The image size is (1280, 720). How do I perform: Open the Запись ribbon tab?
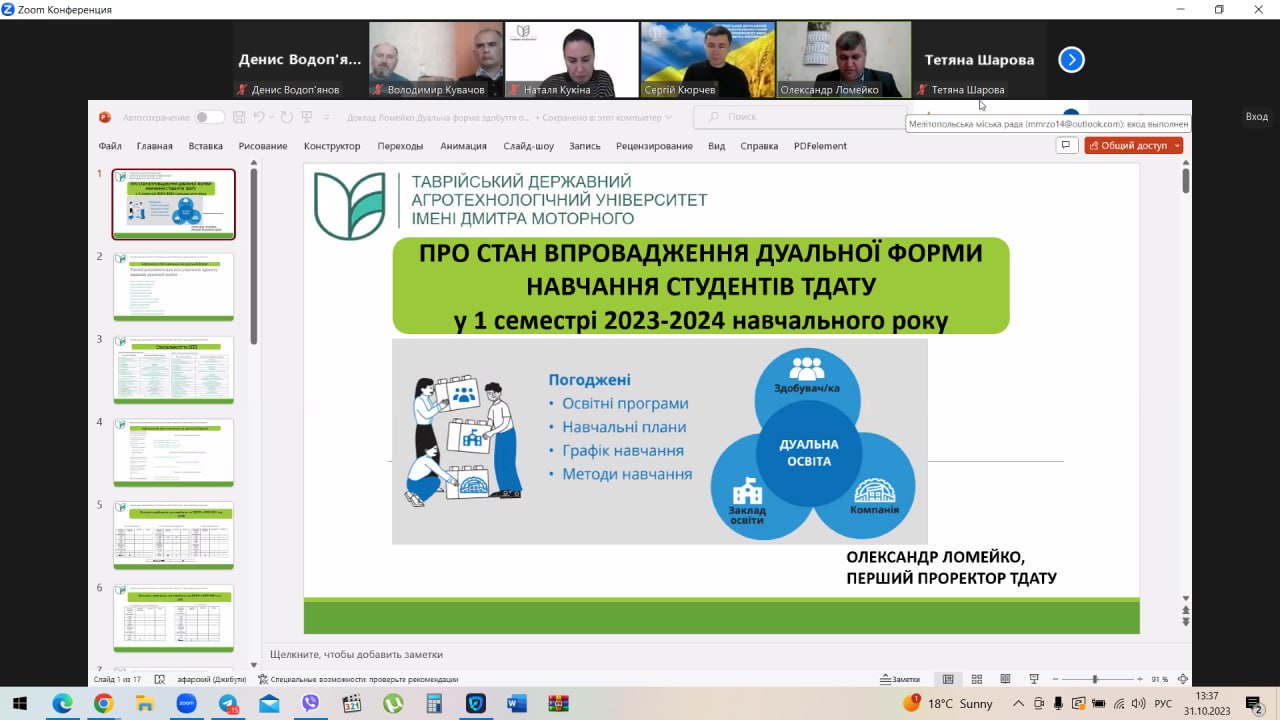coord(585,146)
